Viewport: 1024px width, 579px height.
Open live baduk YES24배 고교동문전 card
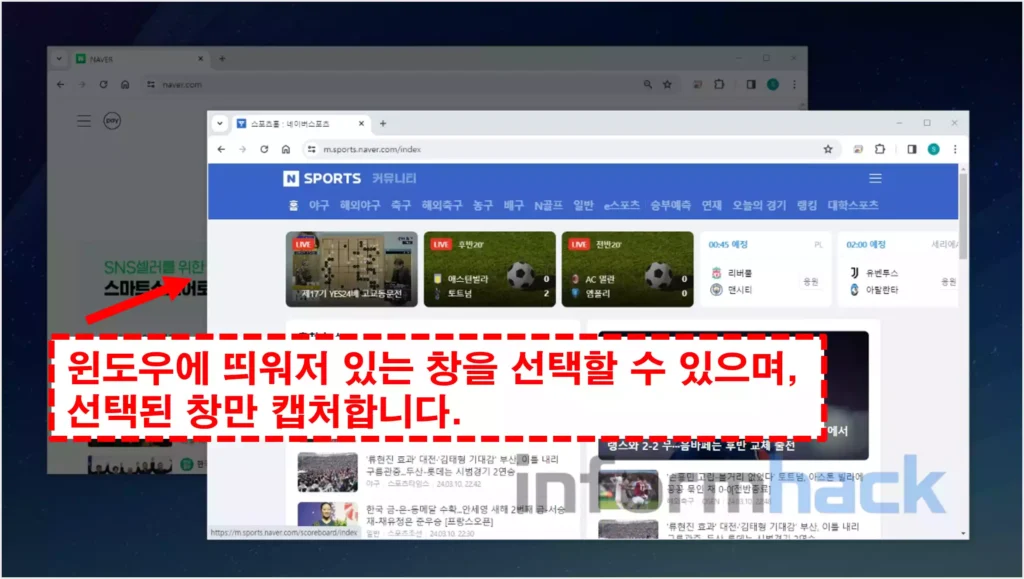351,269
